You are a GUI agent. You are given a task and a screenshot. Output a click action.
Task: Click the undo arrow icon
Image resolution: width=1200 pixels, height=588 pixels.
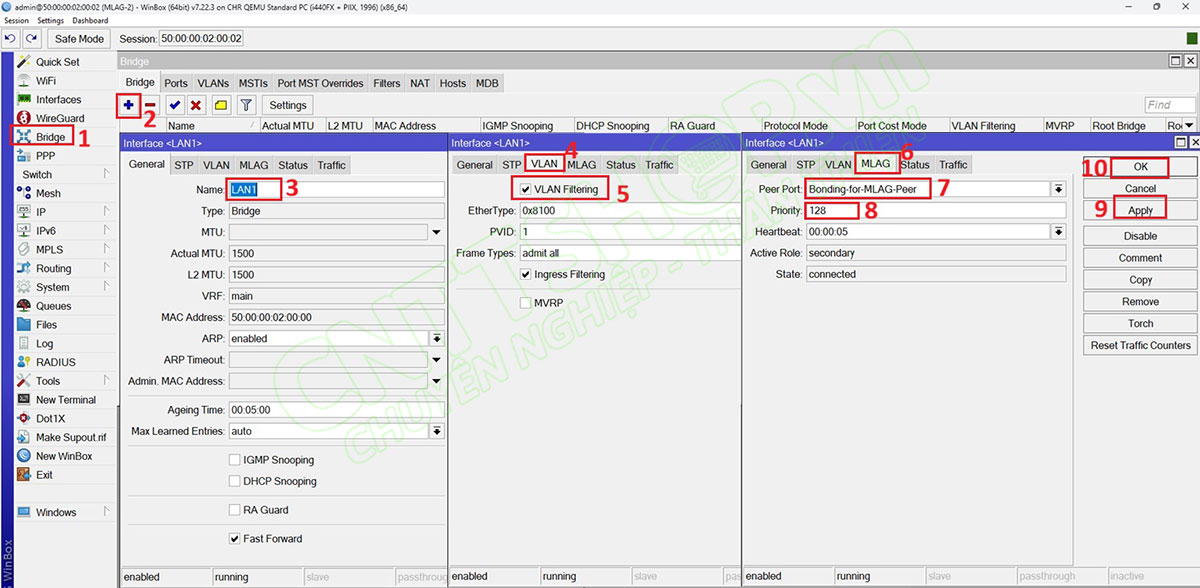click(x=11, y=39)
